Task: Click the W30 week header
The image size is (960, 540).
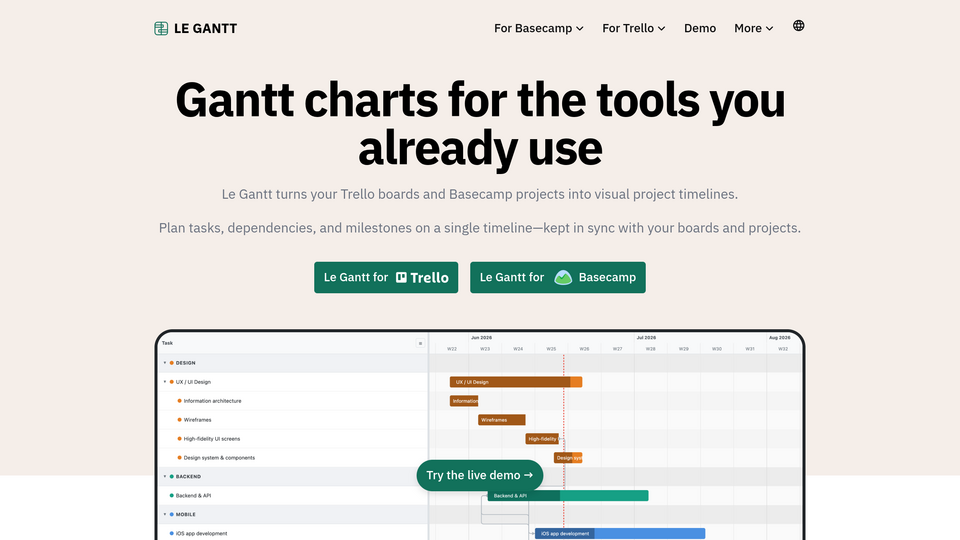Action: coord(716,349)
